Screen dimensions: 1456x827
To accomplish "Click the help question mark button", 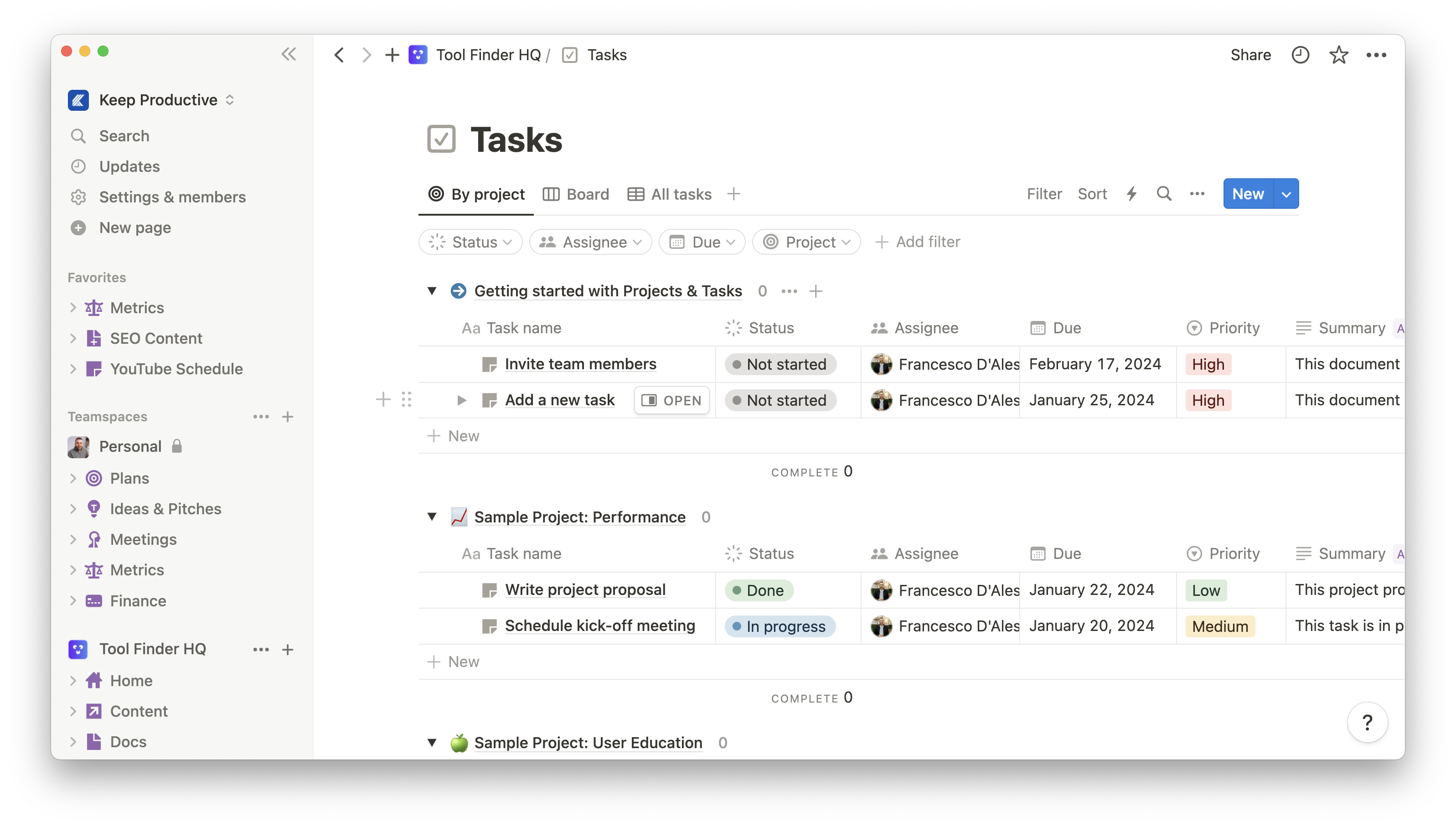I will point(1368,722).
